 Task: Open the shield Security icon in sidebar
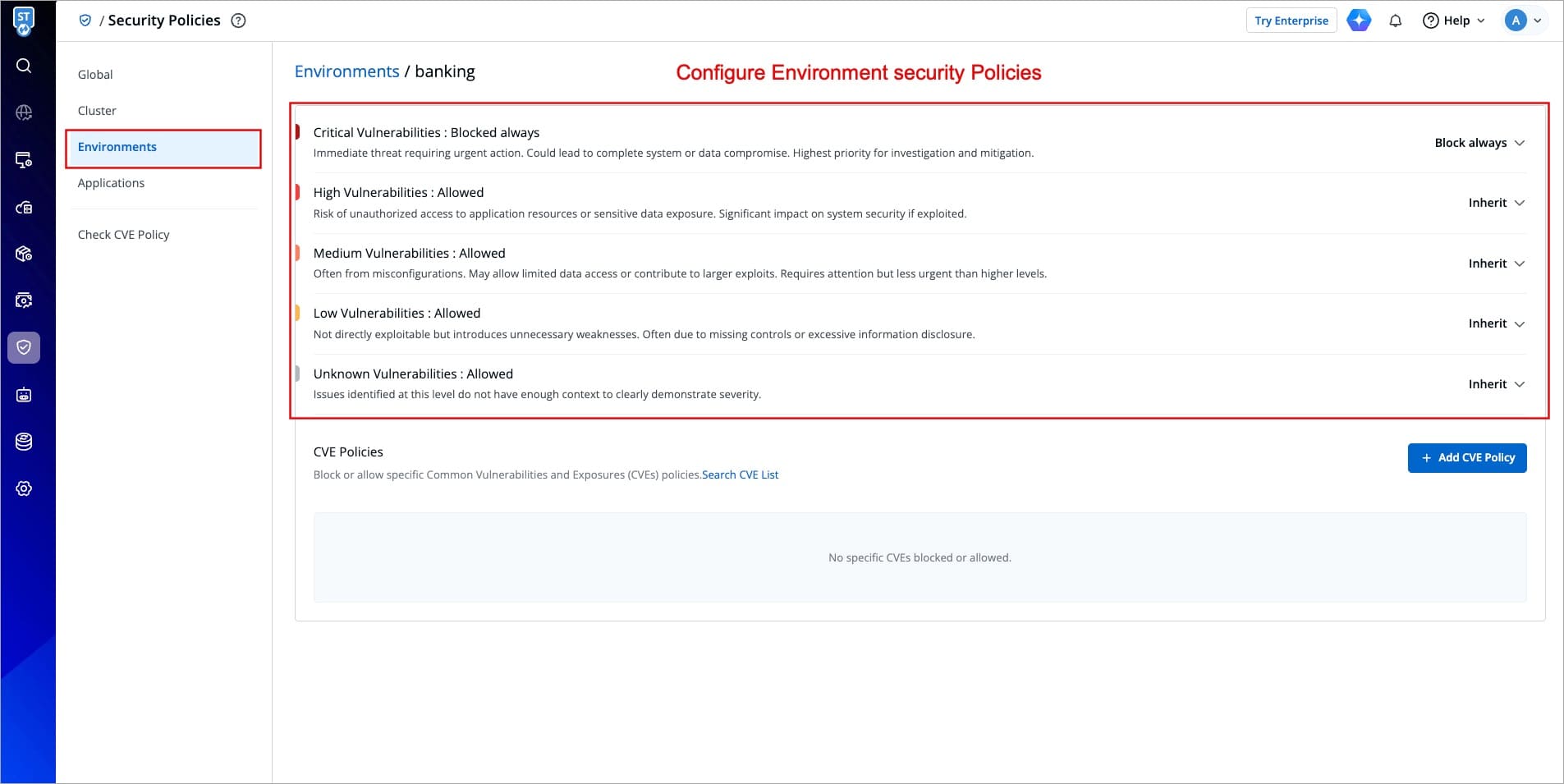(x=24, y=347)
